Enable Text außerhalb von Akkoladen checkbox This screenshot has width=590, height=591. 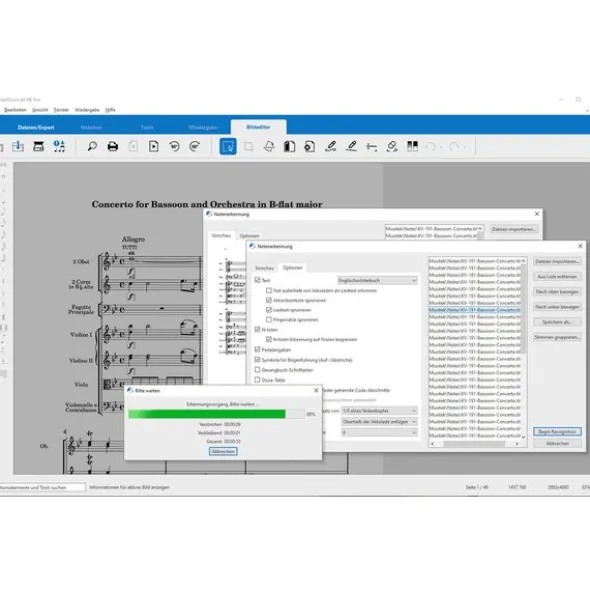[269, 290]
